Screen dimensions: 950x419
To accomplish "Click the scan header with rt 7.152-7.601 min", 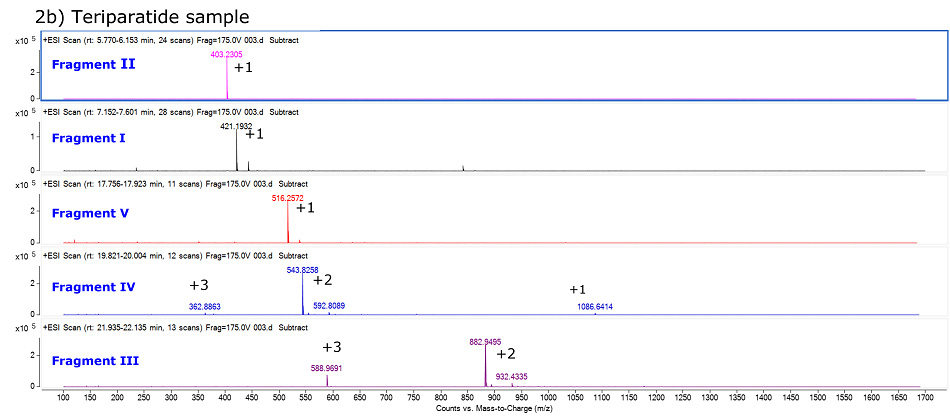I will point(171,112).
